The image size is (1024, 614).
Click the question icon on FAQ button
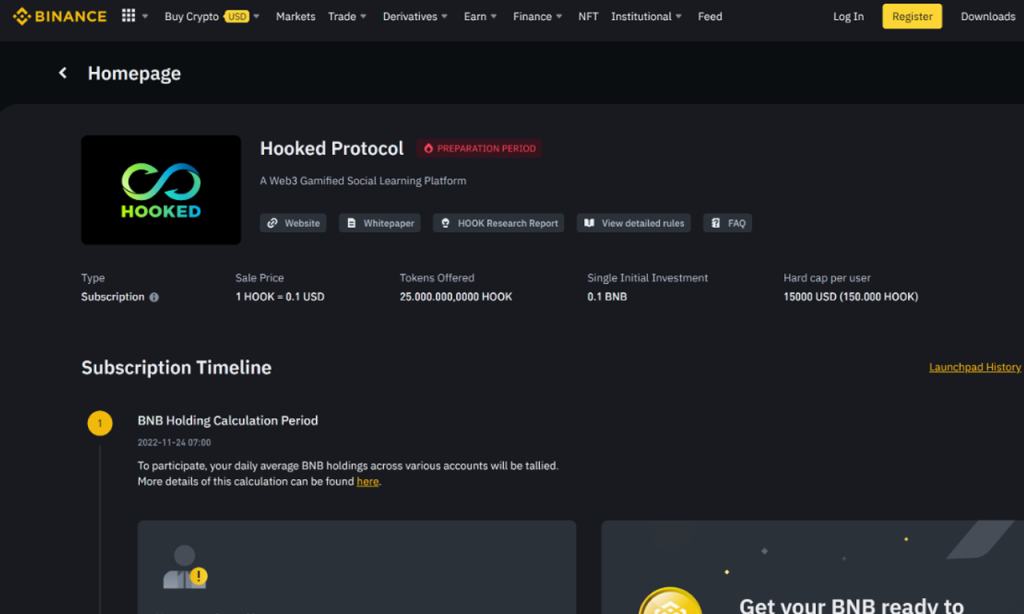tap(716, 223)
